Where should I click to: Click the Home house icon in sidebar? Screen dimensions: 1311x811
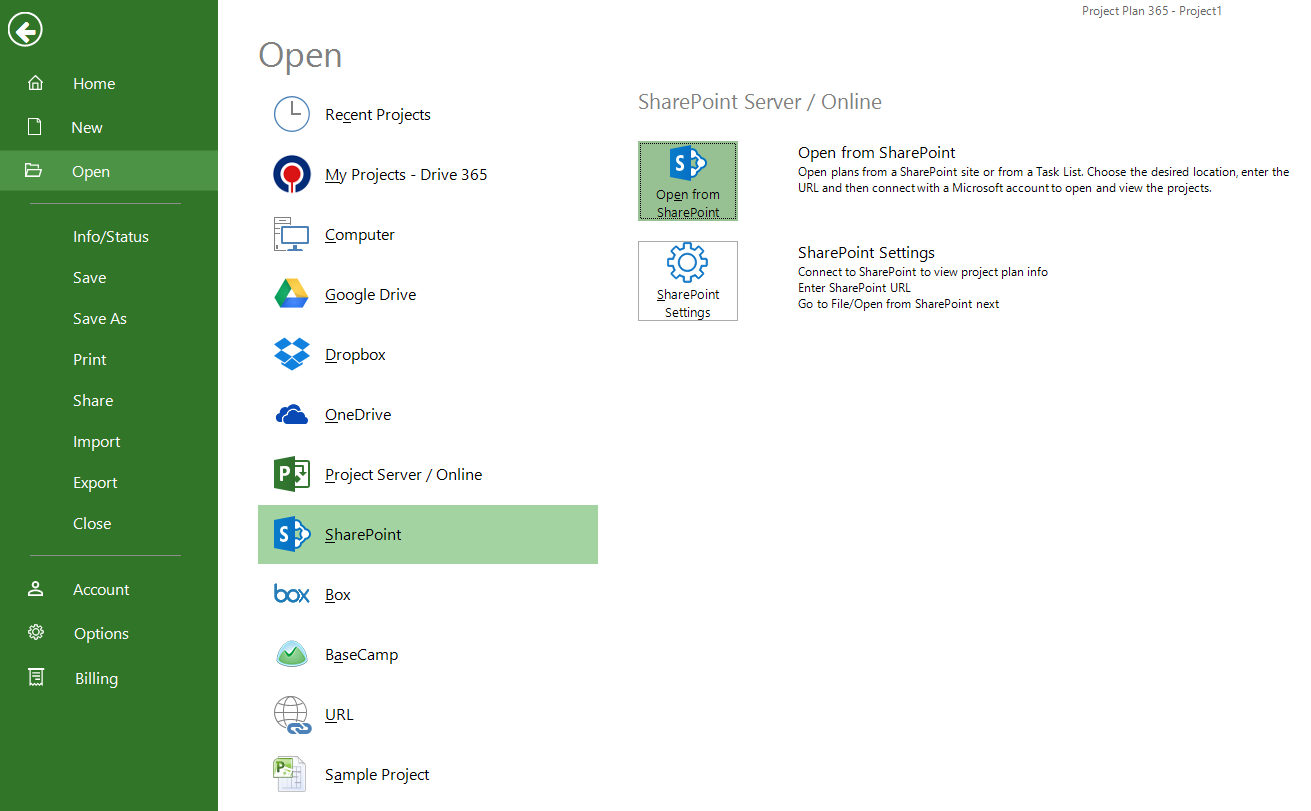[x=35, y=83]
